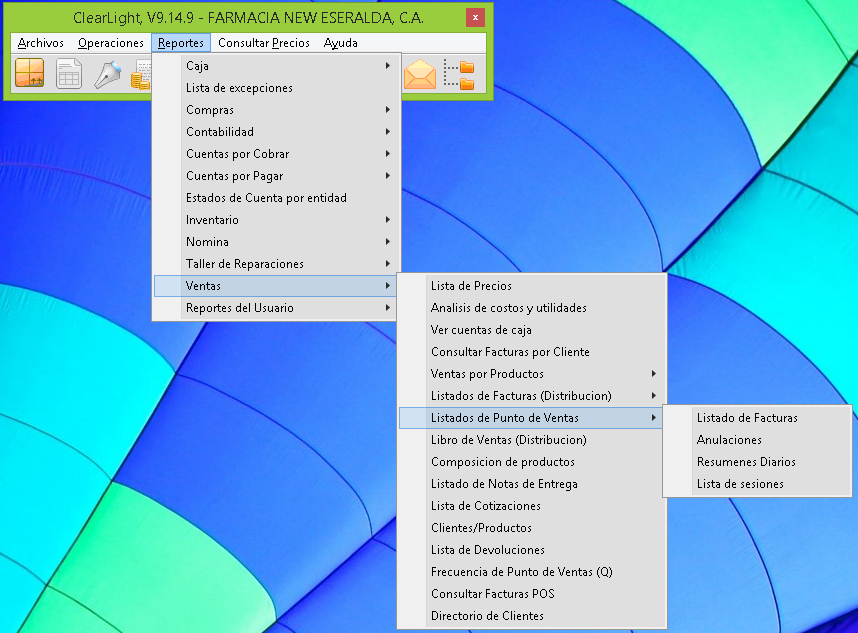Select Lista de sesiones
Image resolution: width=858 pixels, height=633 pixels.
(740, 484)
